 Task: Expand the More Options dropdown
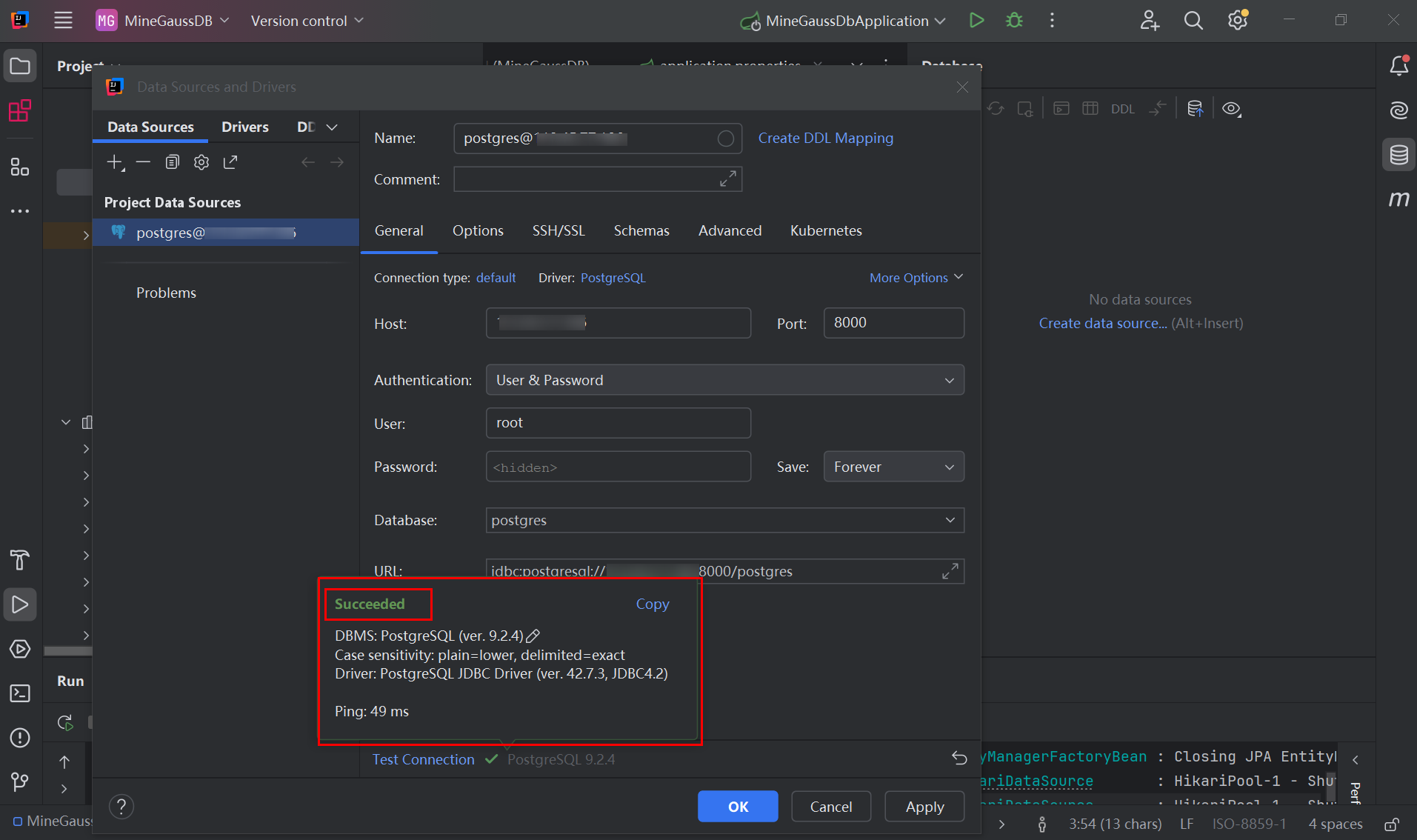click(916, 278)
